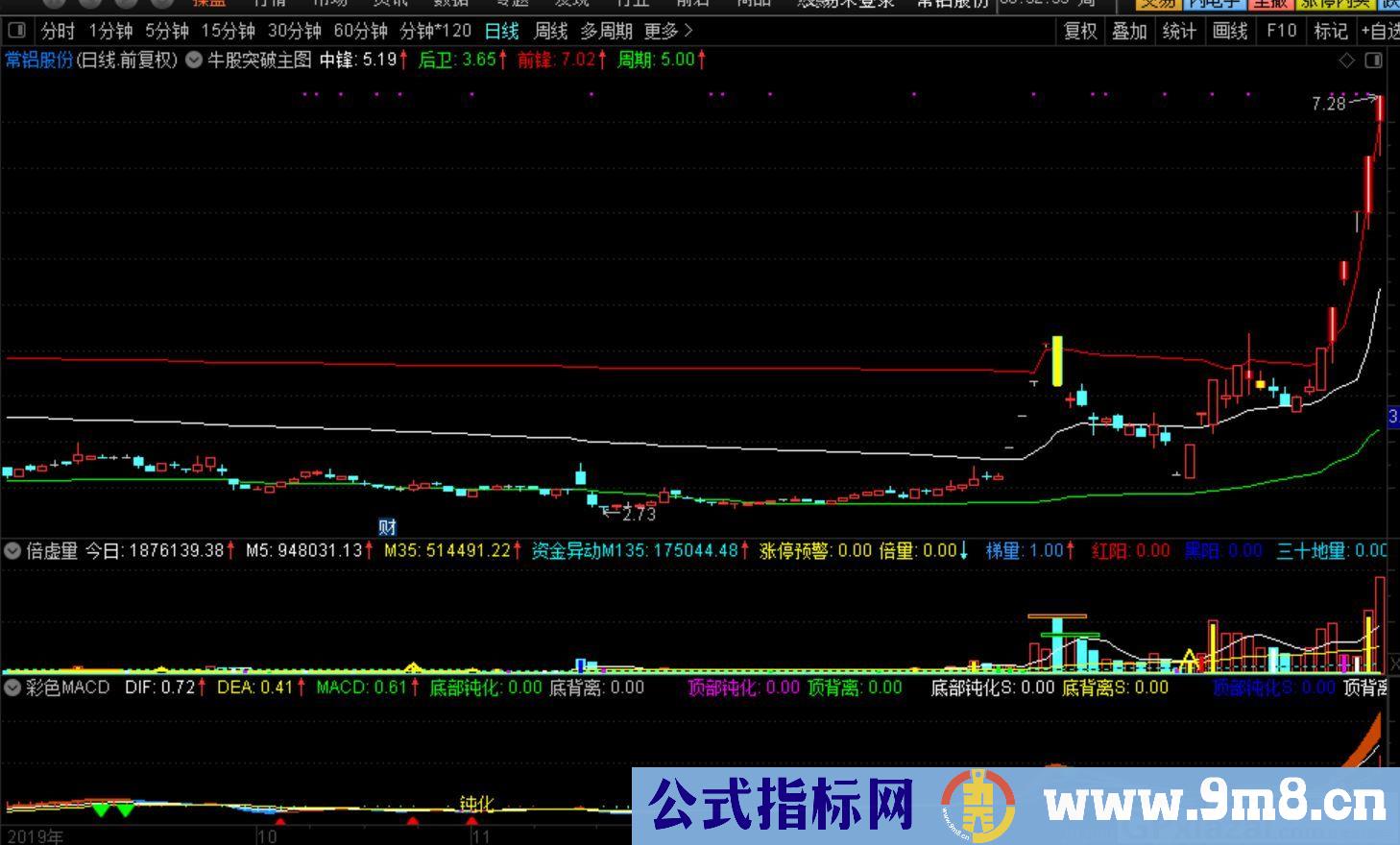
Task: Open the 牛股突破主图 indicator dropdown arrow
Action: tap(194, 60)
